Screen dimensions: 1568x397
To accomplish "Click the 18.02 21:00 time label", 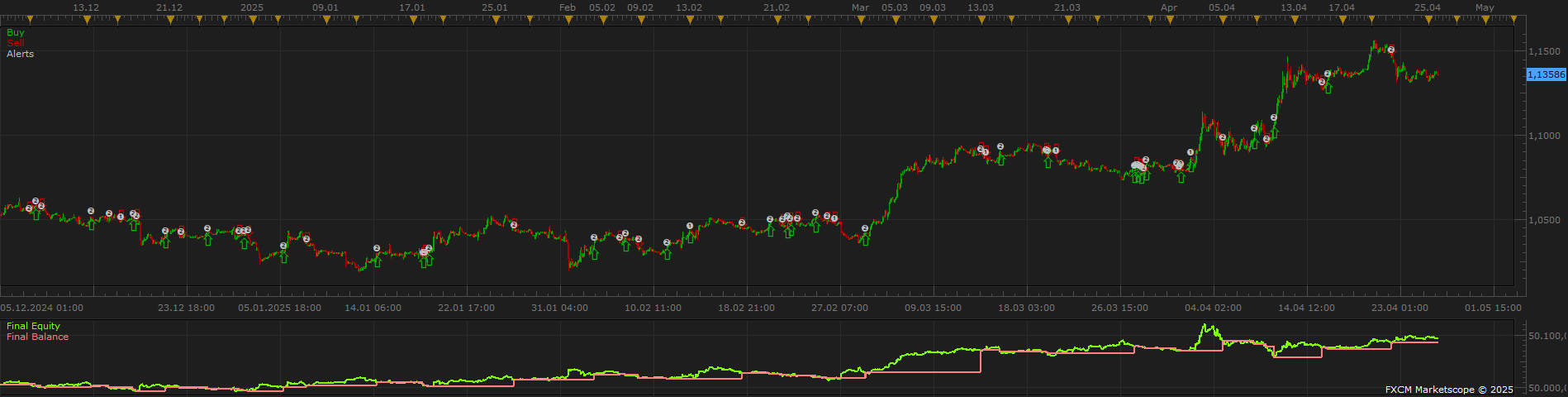I will (x=746, y=308).
